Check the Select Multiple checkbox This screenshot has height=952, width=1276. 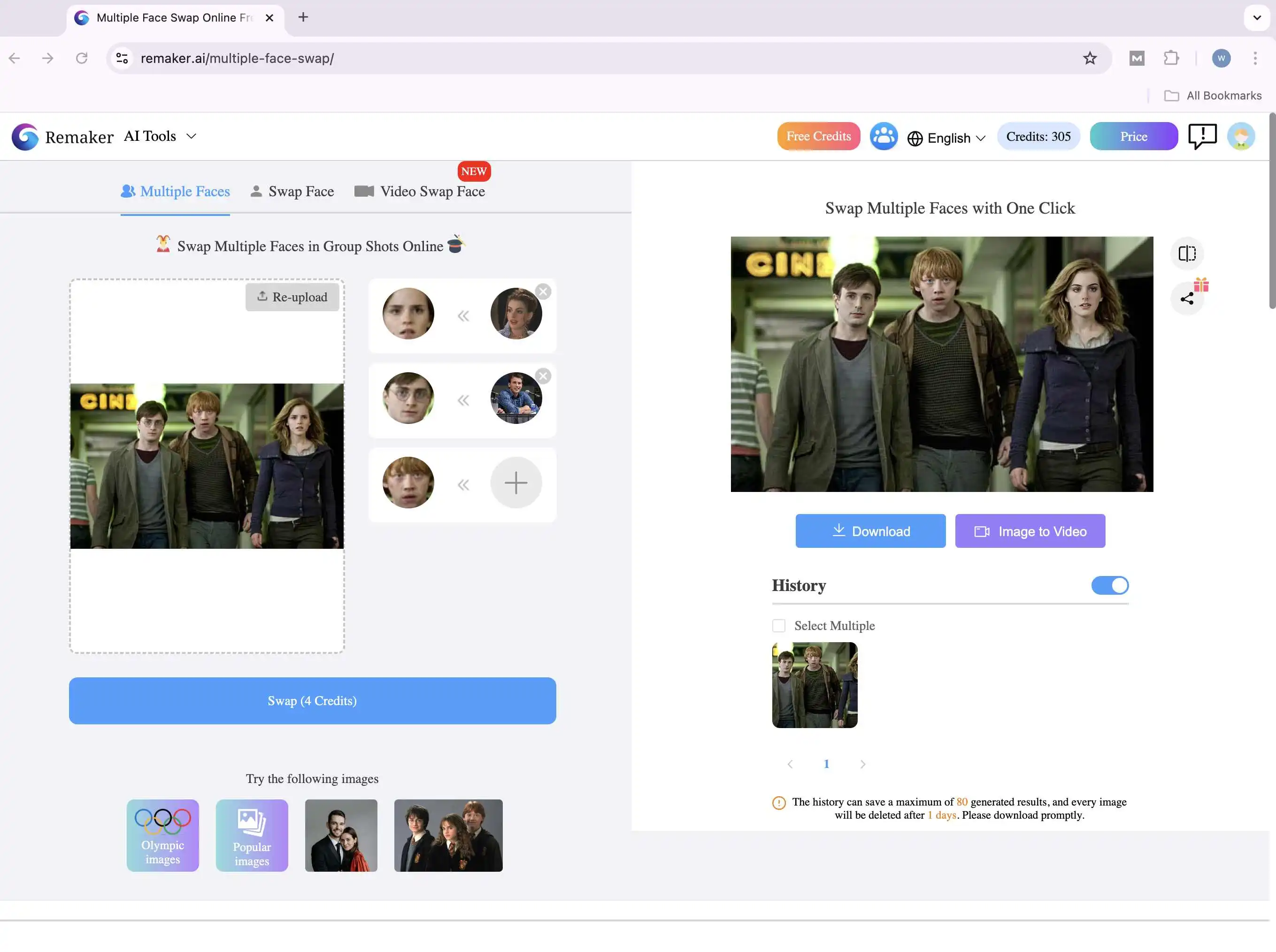[779, 626]
